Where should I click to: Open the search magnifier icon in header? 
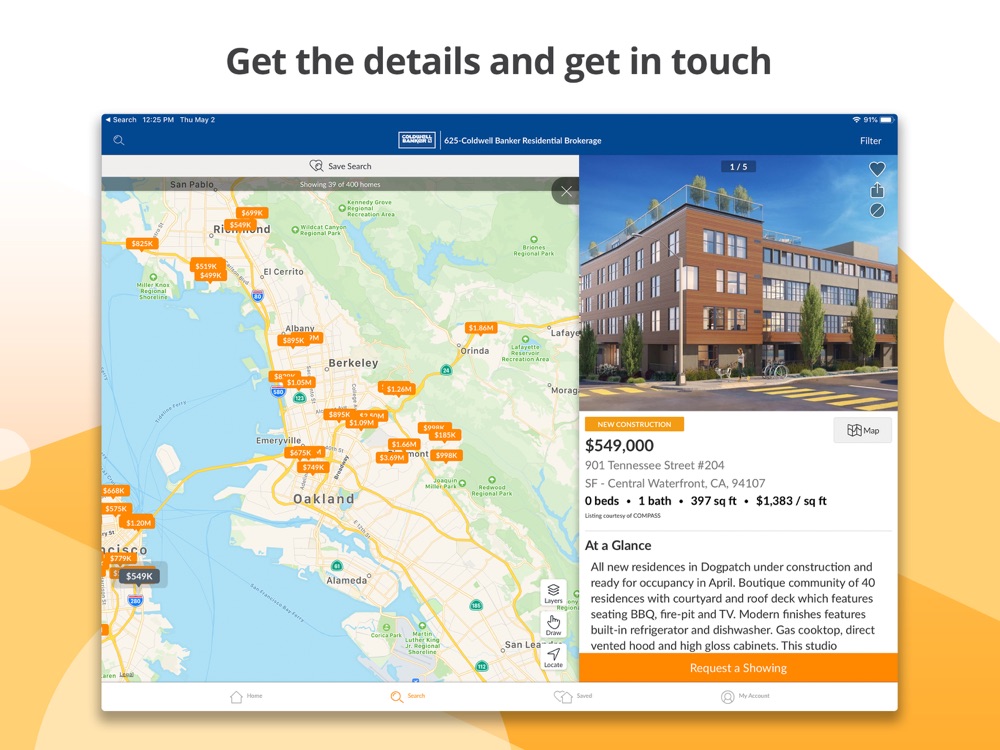tap(119, 140)
